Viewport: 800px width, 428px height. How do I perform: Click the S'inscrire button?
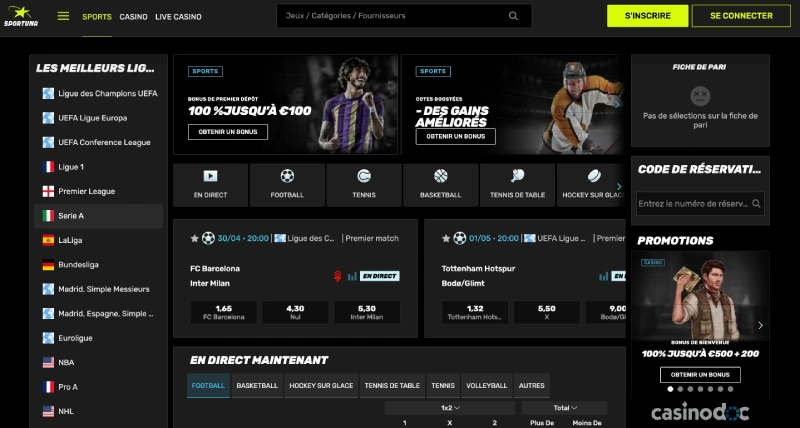pyautogui.click(x=647, y=16)
